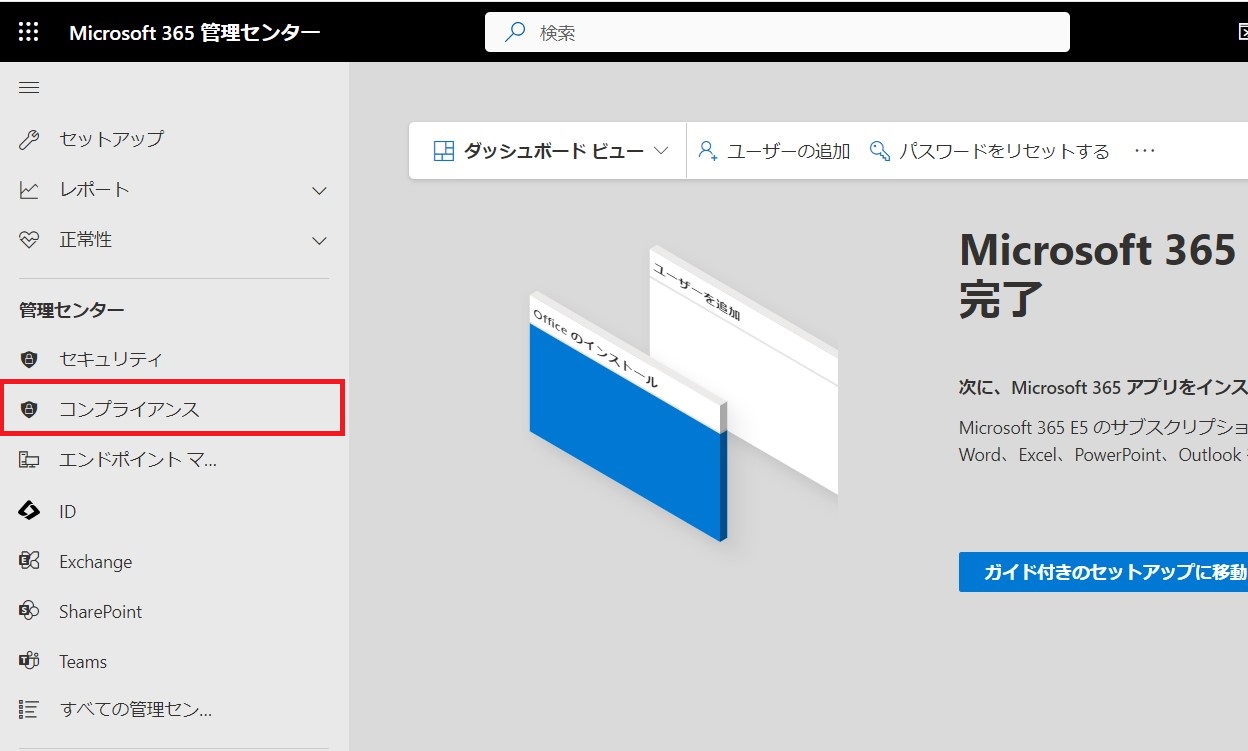Click the すべての管理センター list icon
The width and height of the screenshot is (1248, 751).
click(x=29, y=710)
